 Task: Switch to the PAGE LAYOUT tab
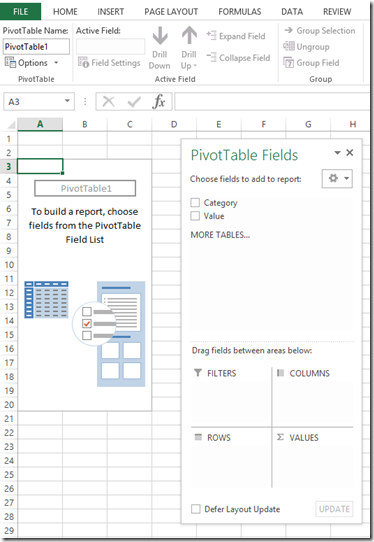171,12
